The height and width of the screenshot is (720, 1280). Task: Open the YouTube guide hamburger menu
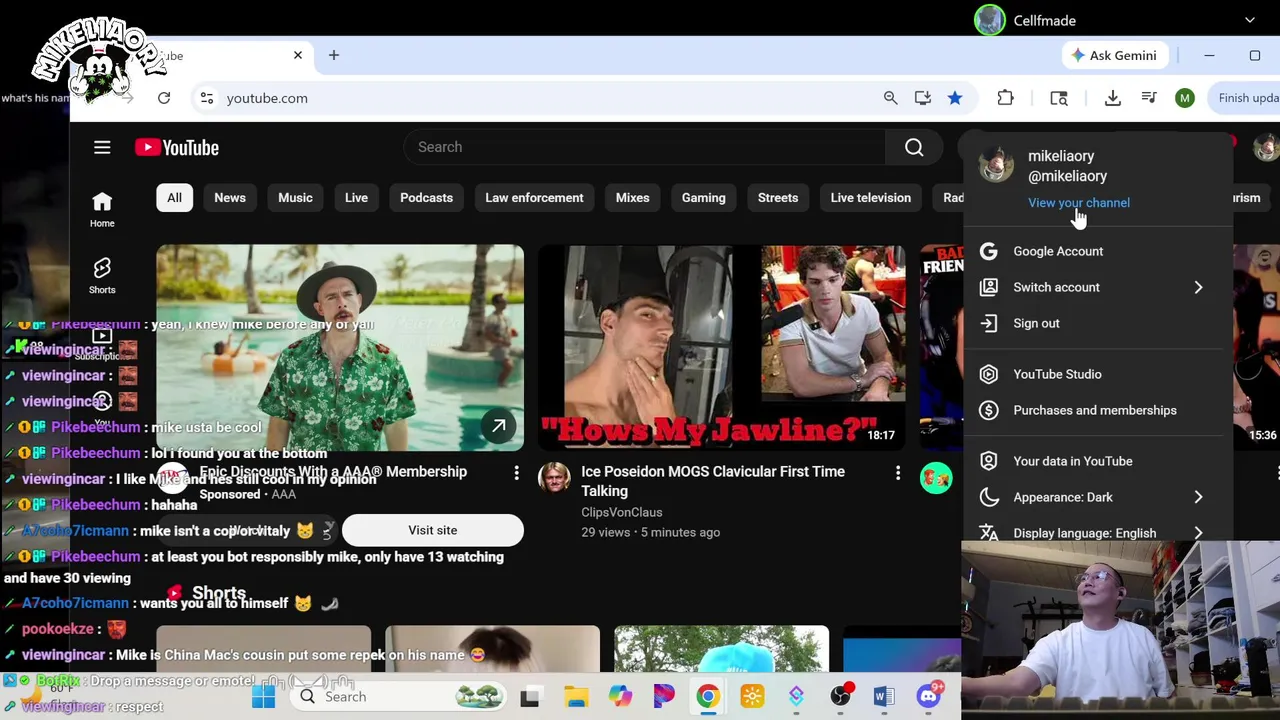(x=102, y=148)
